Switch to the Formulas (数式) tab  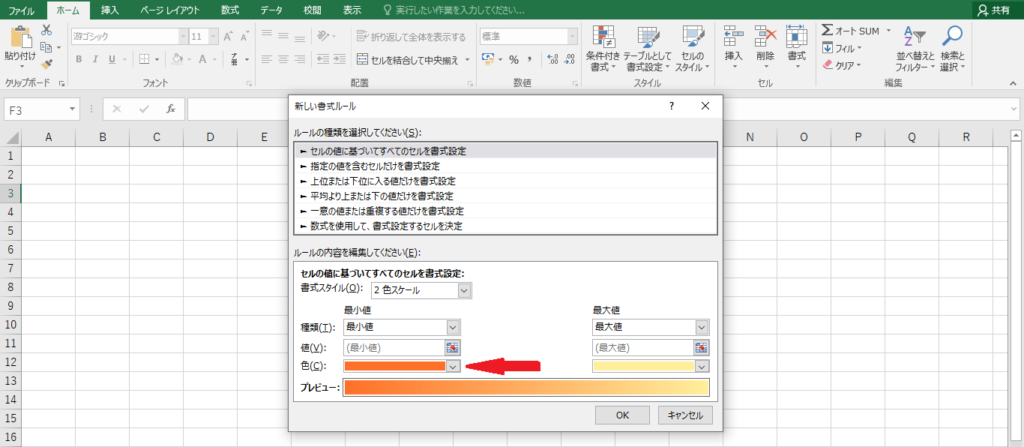230,10
